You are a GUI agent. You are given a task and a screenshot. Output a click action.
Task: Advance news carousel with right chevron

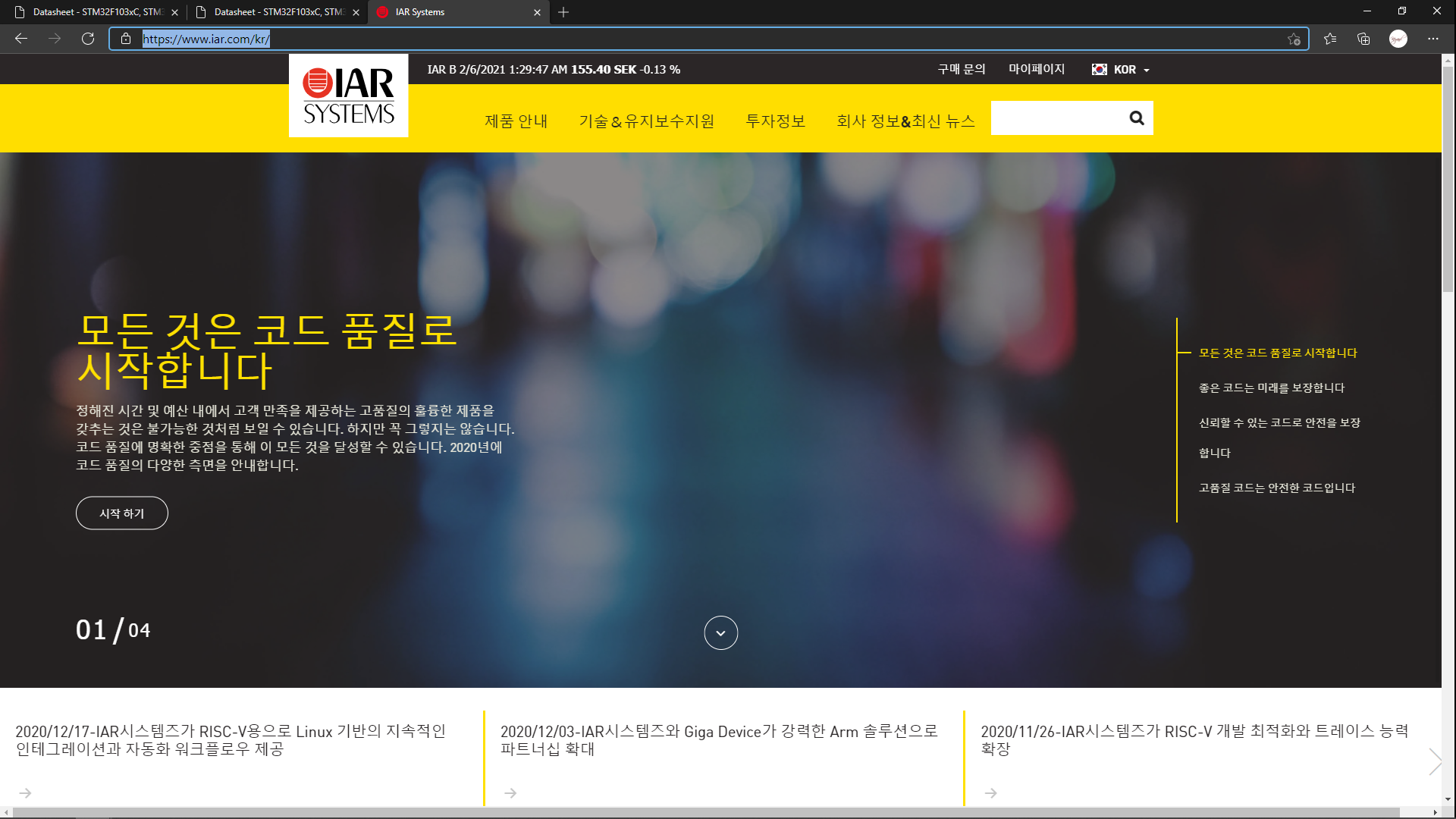click(1434, 761)
